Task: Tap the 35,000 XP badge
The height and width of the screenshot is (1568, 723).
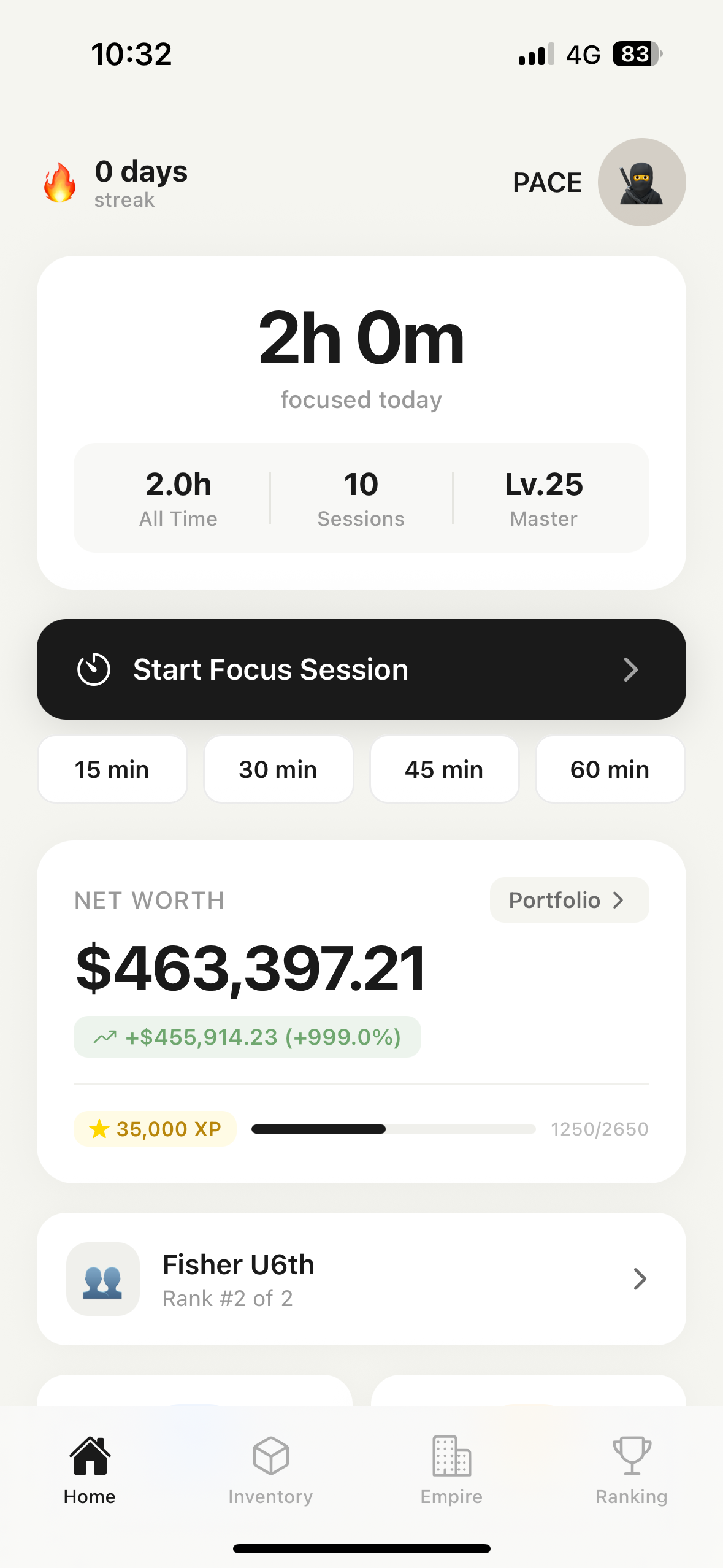Action: [155, 1129]
